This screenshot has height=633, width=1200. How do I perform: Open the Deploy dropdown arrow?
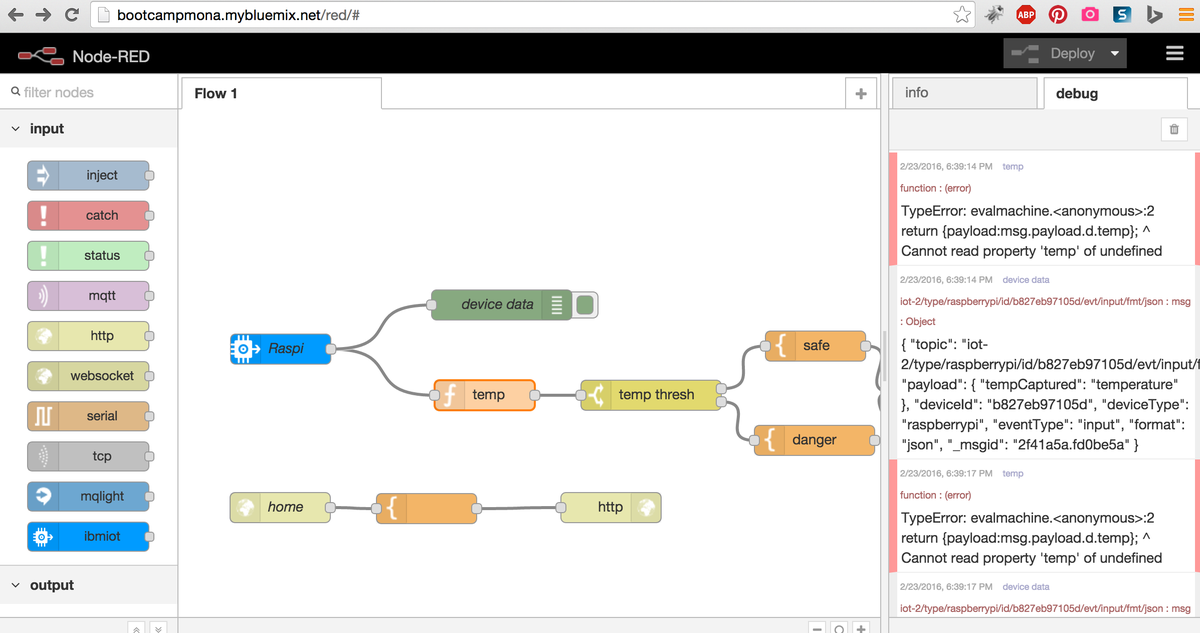tap(1115, 54)
